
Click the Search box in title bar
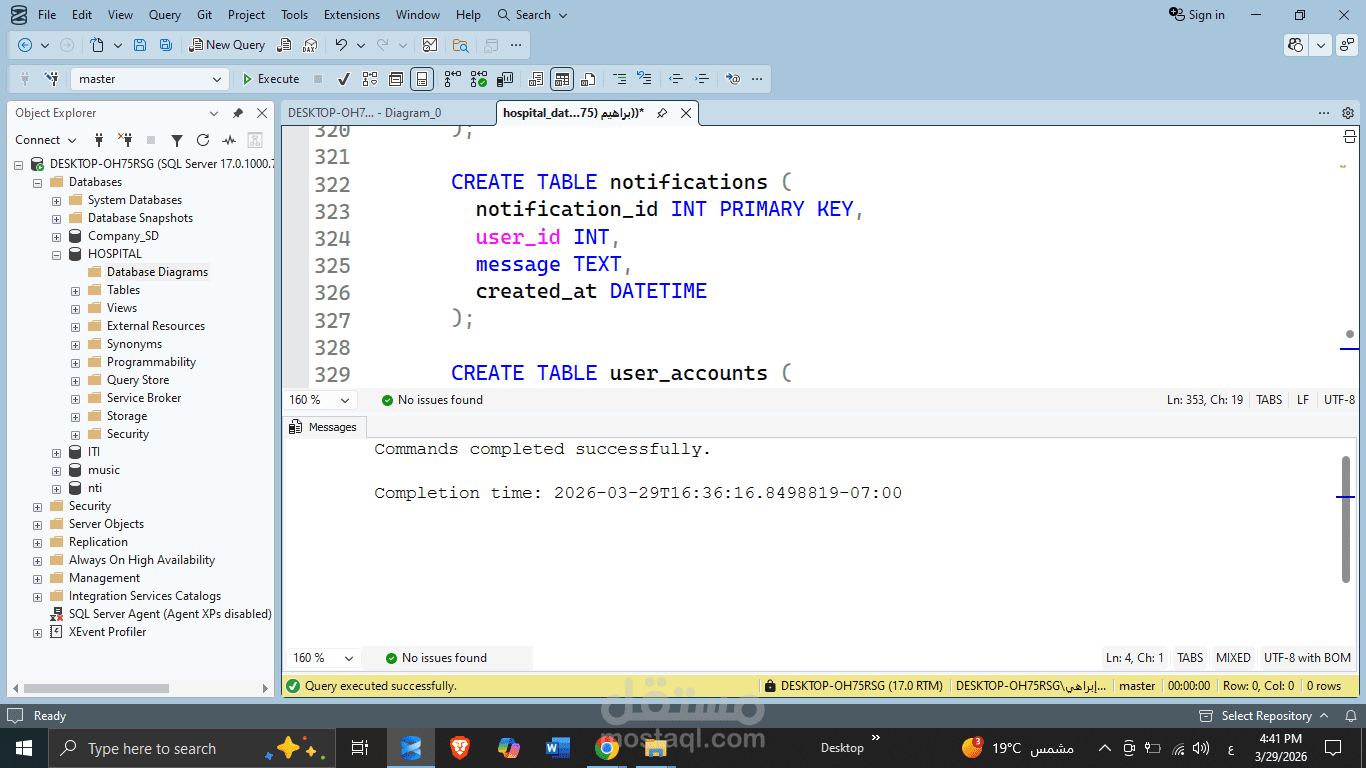[532, 15]
